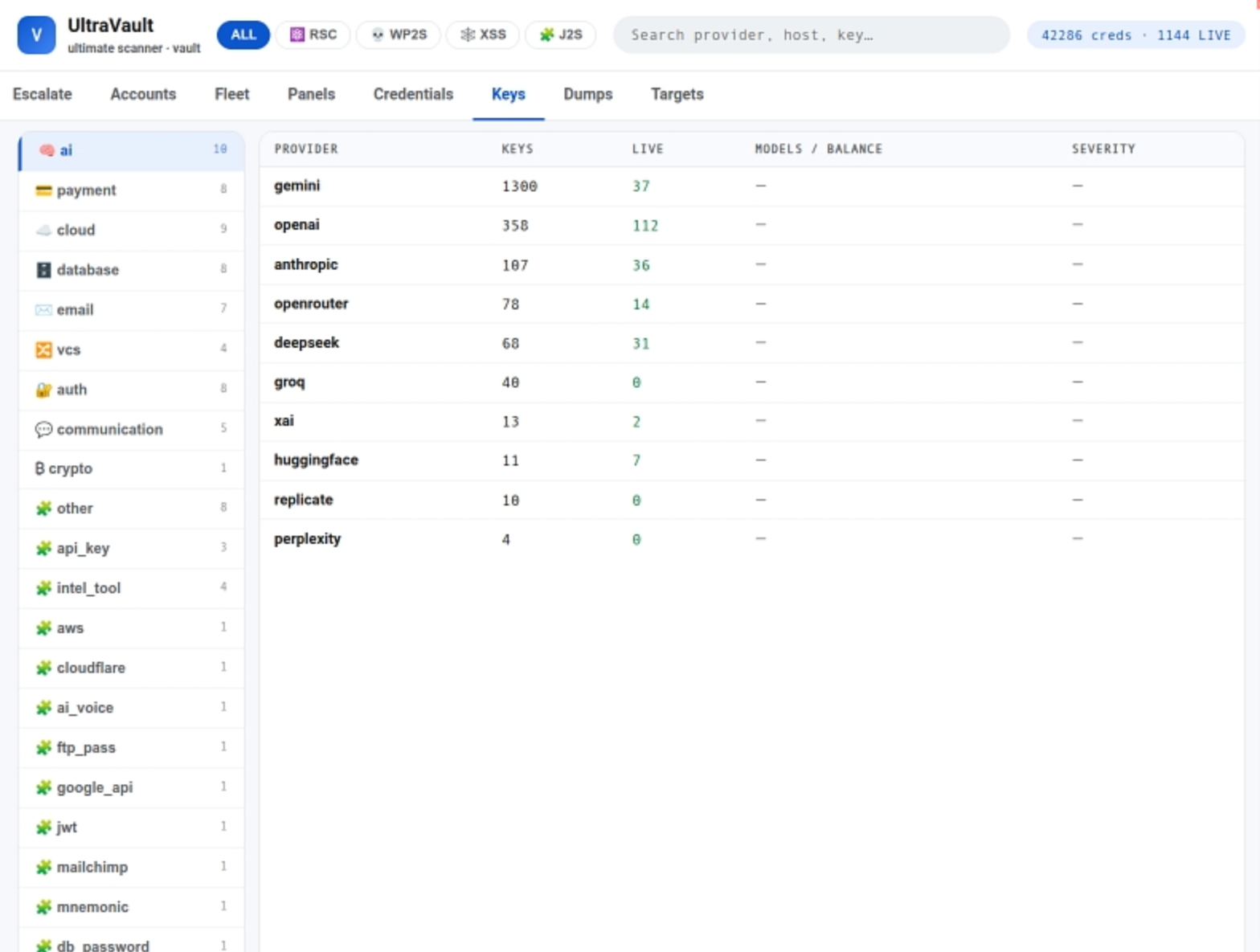Select the RSC filter chip icon
1260x952 pixels.
pyautogui.click(x=297, y=35)
